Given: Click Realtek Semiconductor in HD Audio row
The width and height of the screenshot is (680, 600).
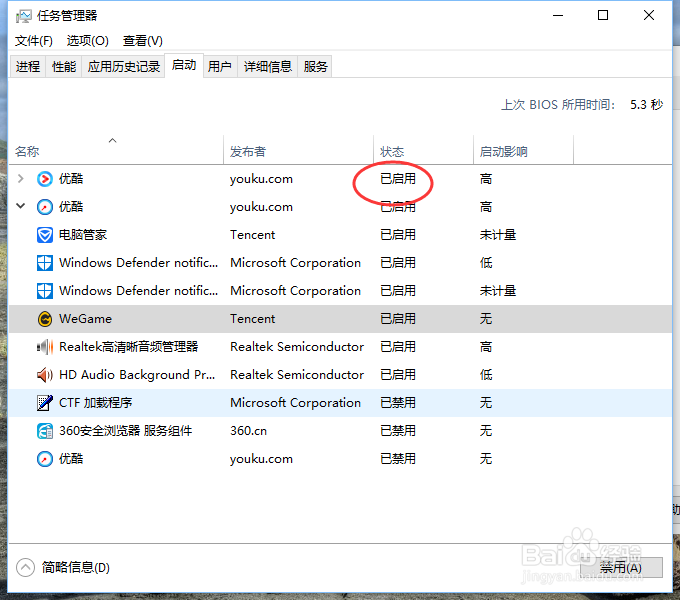Looking at the screenshot, I should (297, 375).
